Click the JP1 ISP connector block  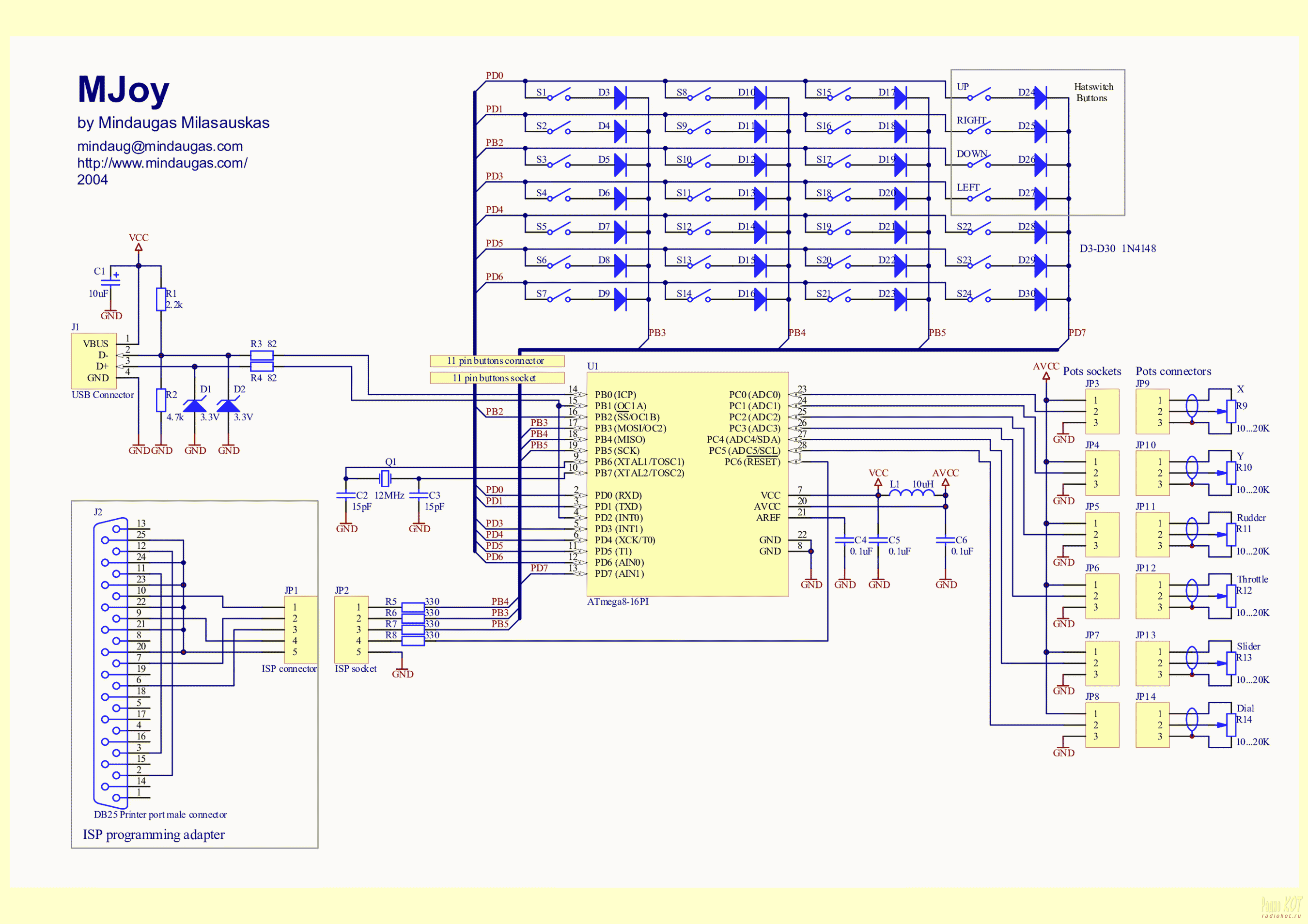[301, 629]
